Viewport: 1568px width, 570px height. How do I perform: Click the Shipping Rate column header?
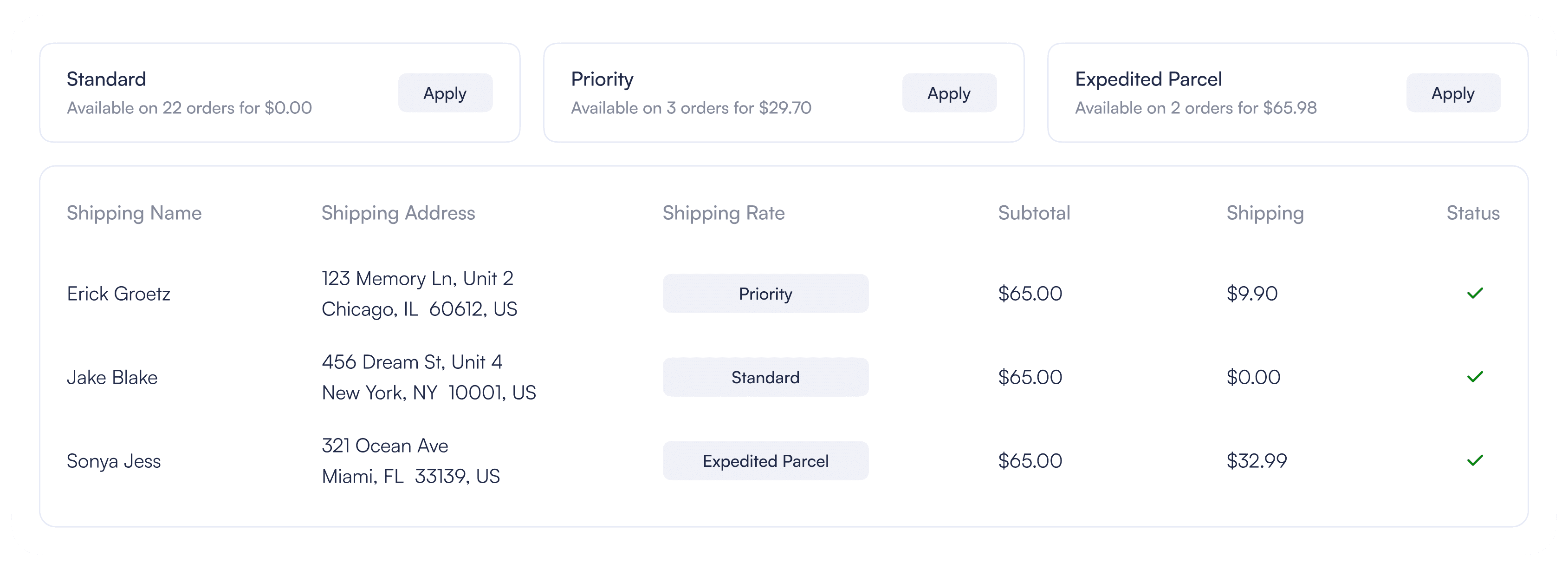(x=723, y=213)
